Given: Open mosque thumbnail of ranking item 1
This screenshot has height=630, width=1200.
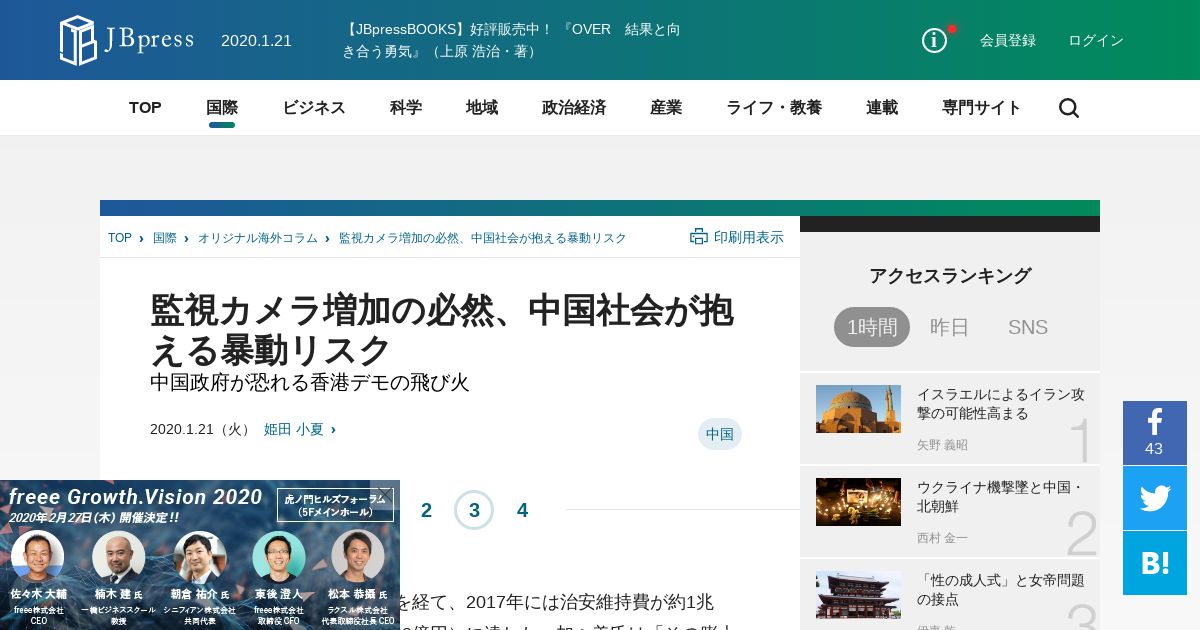Looking at the screenshot, I should [858, 409].
